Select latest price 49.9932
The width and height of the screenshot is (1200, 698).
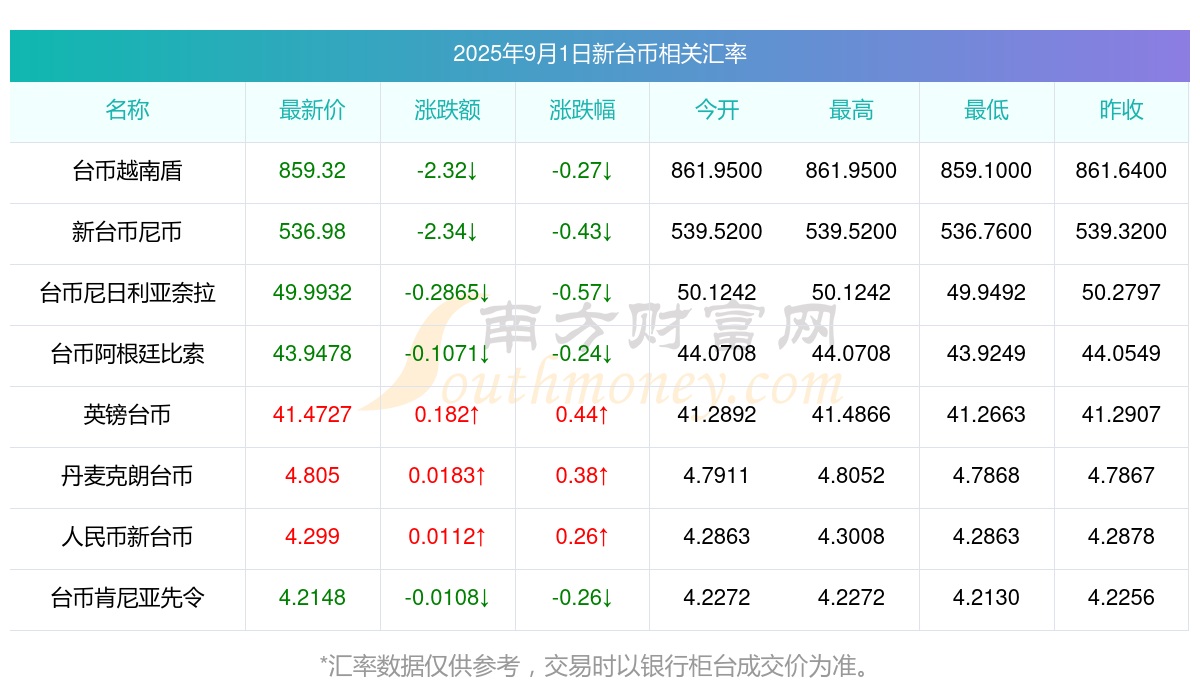point(312,293)
